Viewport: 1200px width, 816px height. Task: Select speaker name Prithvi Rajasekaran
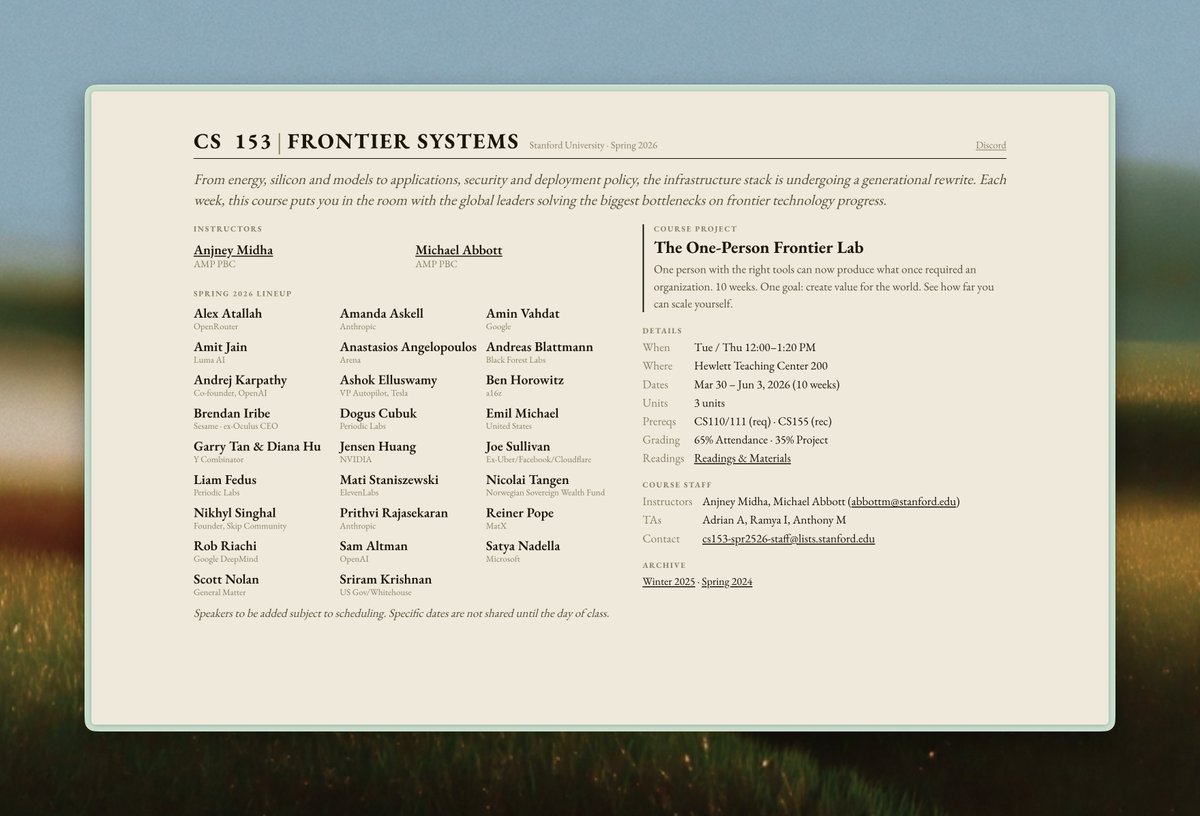coord(394,512)
